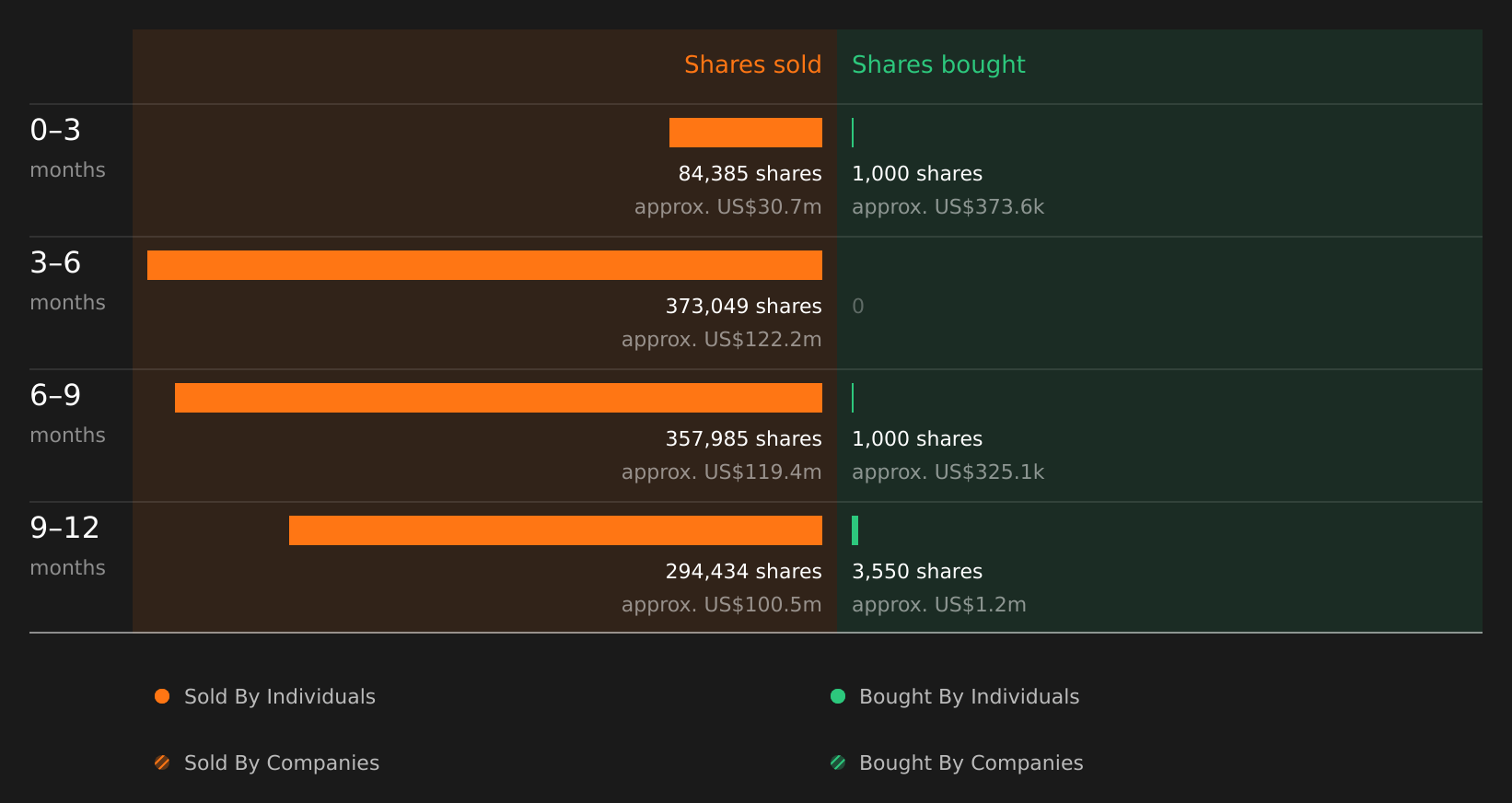Click the approx. US$122.2m value
The height and width of the screenshot is (803, 1512).
pyautogui.click(x=722, y=340)
